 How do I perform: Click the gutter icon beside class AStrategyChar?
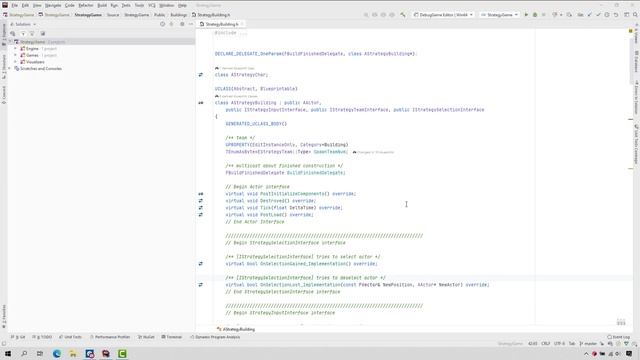coord(200,75)
